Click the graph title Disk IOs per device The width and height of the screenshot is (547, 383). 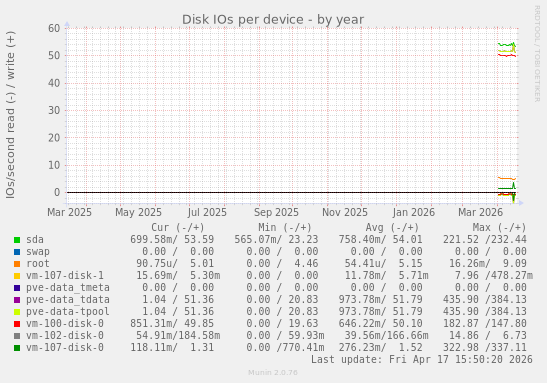pyautogui.click(x=273, y=20)
